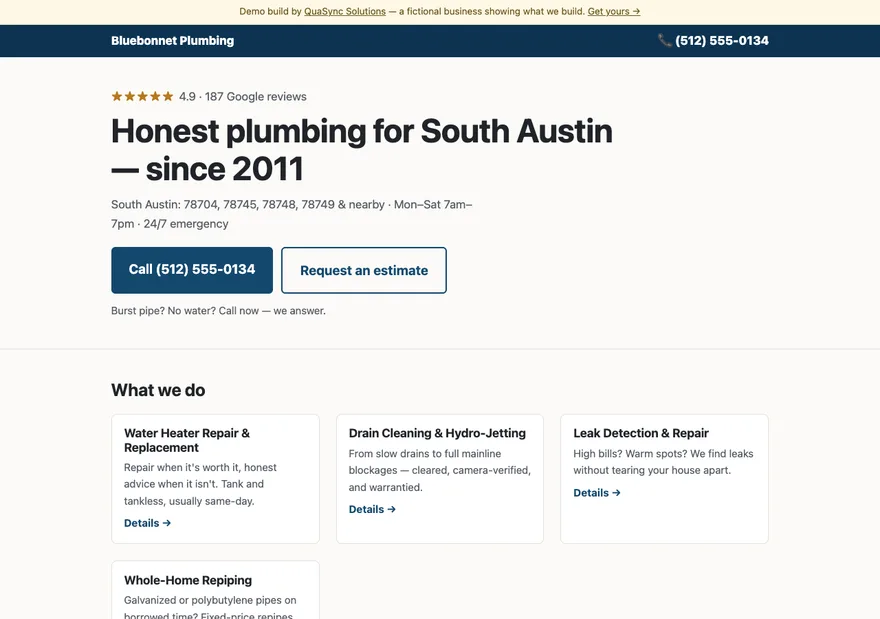Call (512) 555-0134 from header number

(722, 40)
